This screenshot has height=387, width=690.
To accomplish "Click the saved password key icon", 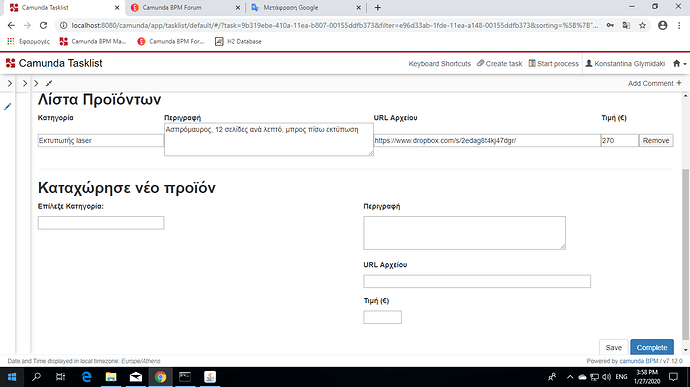I will coord(610,26).
